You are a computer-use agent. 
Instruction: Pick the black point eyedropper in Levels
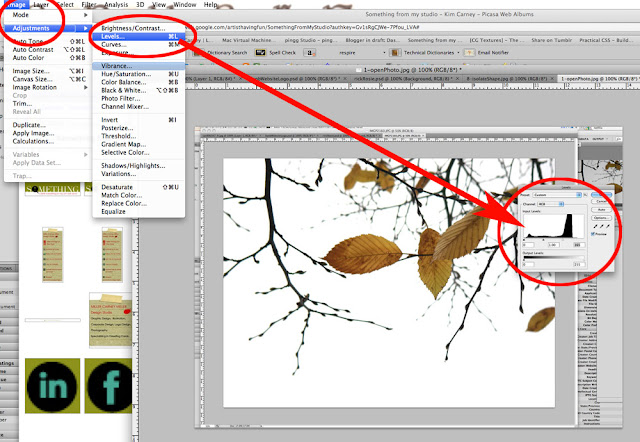click(595, 226)
